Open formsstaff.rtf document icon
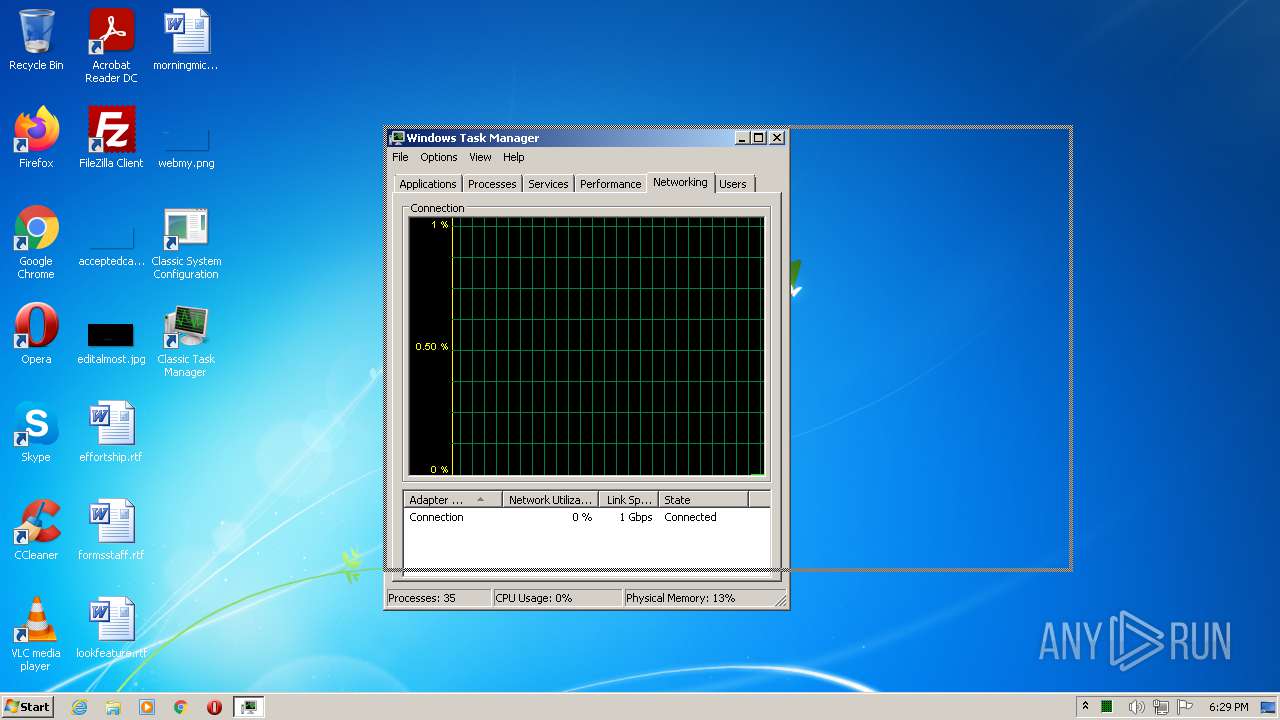Viewport: 1280px width, 720px height. [111, 530]
